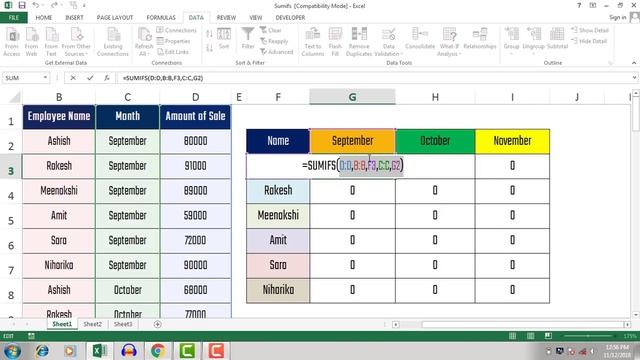Image resolution: width=640 pixels, height=360 pixels.
Task: Expand the formula bar chevron
Action: pyautogui.click(x=634, y=78)
